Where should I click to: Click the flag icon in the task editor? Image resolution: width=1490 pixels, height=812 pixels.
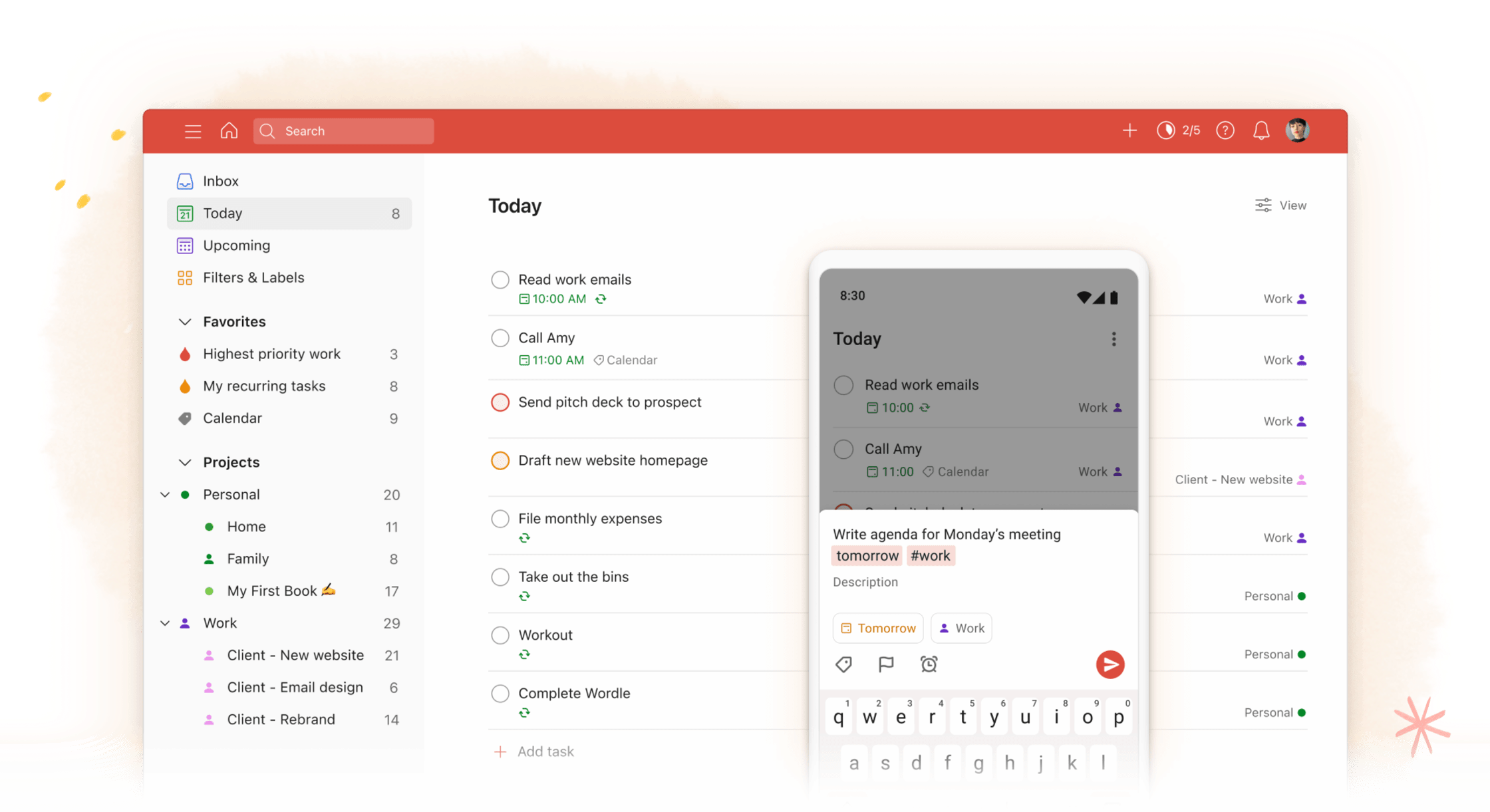pyautogui.click(x=884, y=663)
